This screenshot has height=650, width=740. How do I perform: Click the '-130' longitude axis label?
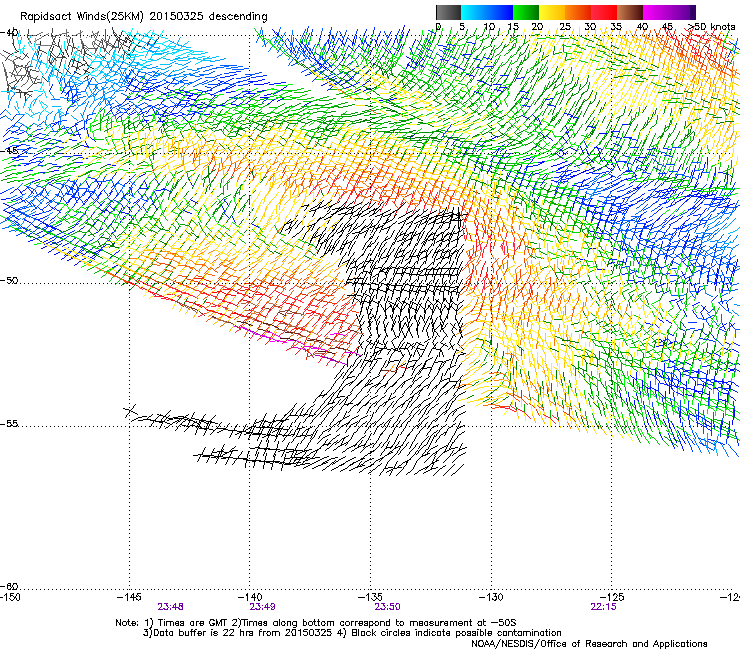[x=491, y=597]
